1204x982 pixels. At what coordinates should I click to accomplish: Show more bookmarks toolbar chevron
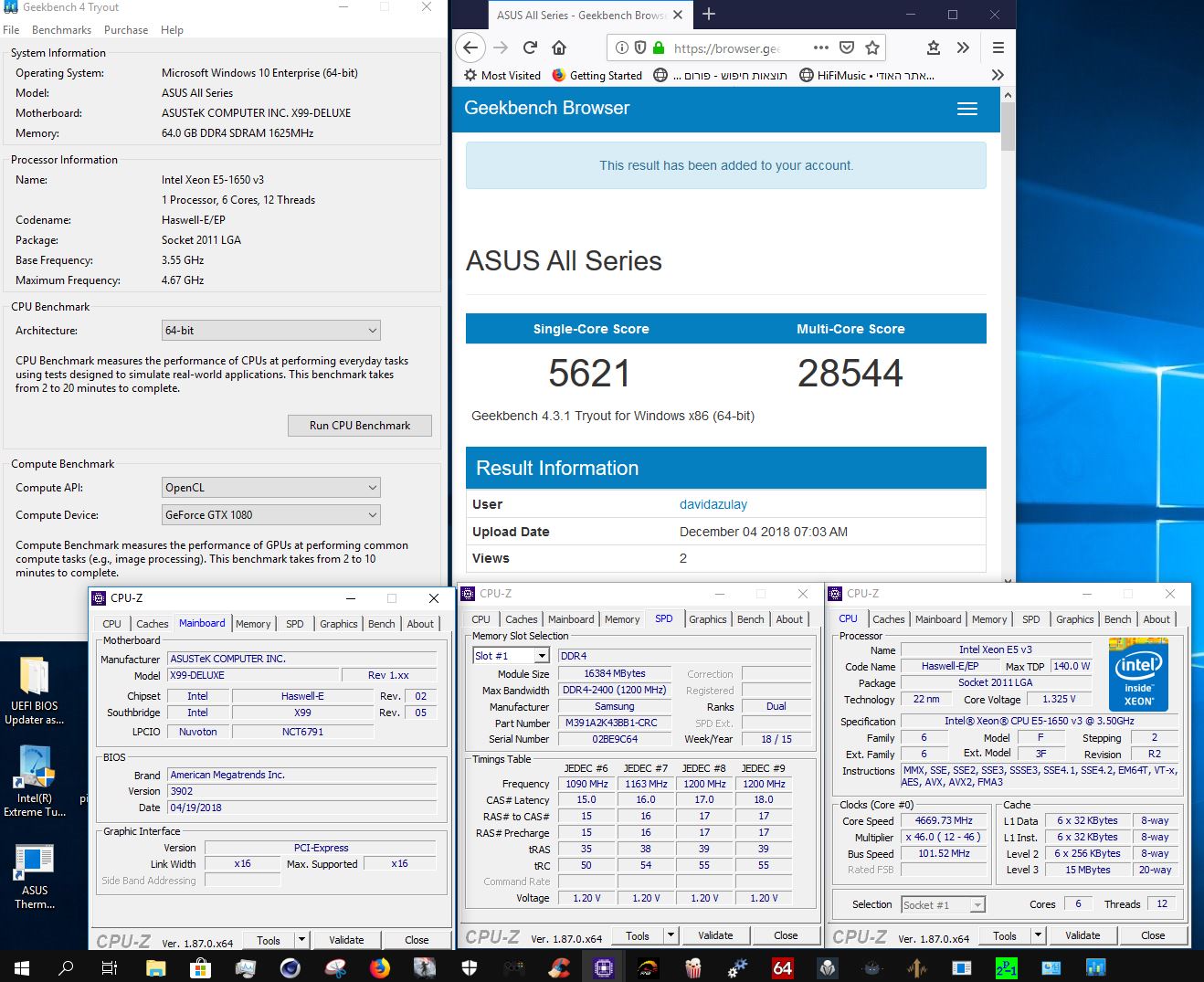998,75
